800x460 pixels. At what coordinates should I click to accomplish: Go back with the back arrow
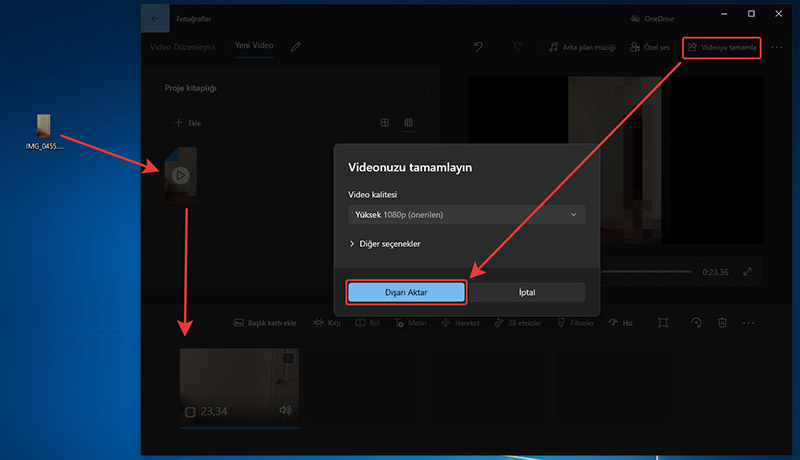tap(154, 17)
